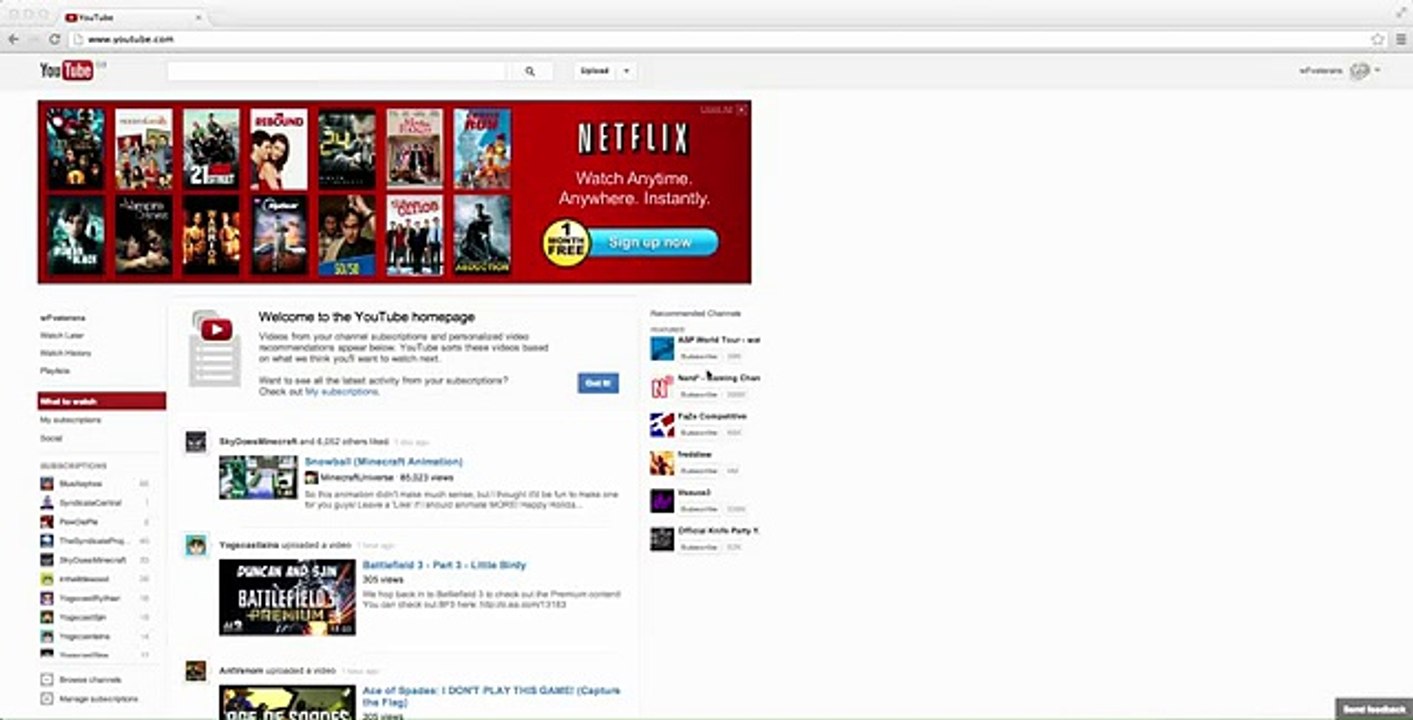Click the username in the sidebar top
The image size is (1413, 720).
click(62, 317)
